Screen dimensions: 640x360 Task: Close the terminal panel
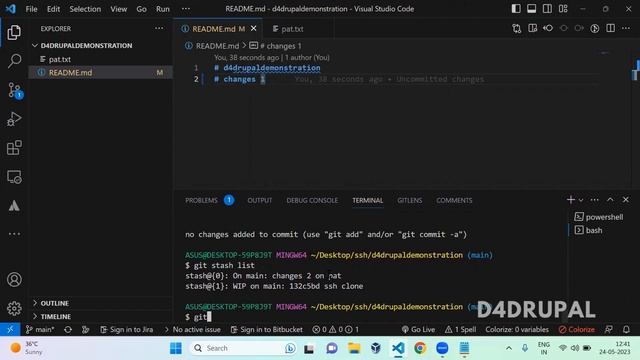tap(626, 200)
